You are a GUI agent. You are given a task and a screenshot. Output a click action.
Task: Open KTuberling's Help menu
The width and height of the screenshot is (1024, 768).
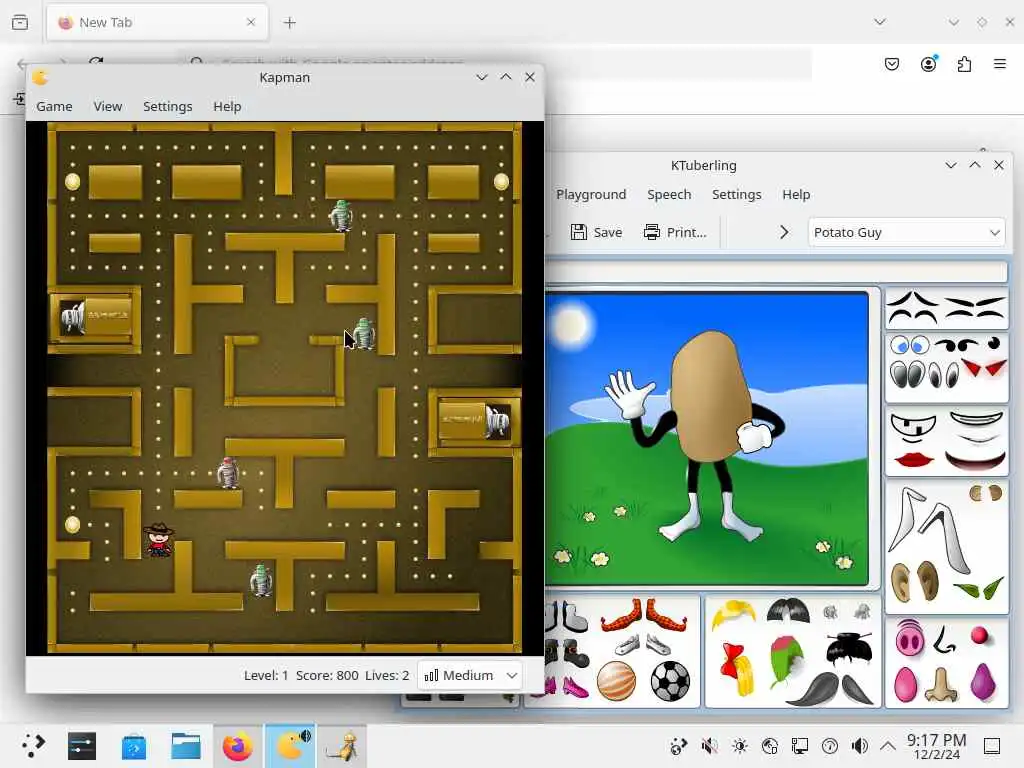coord(796,195)
